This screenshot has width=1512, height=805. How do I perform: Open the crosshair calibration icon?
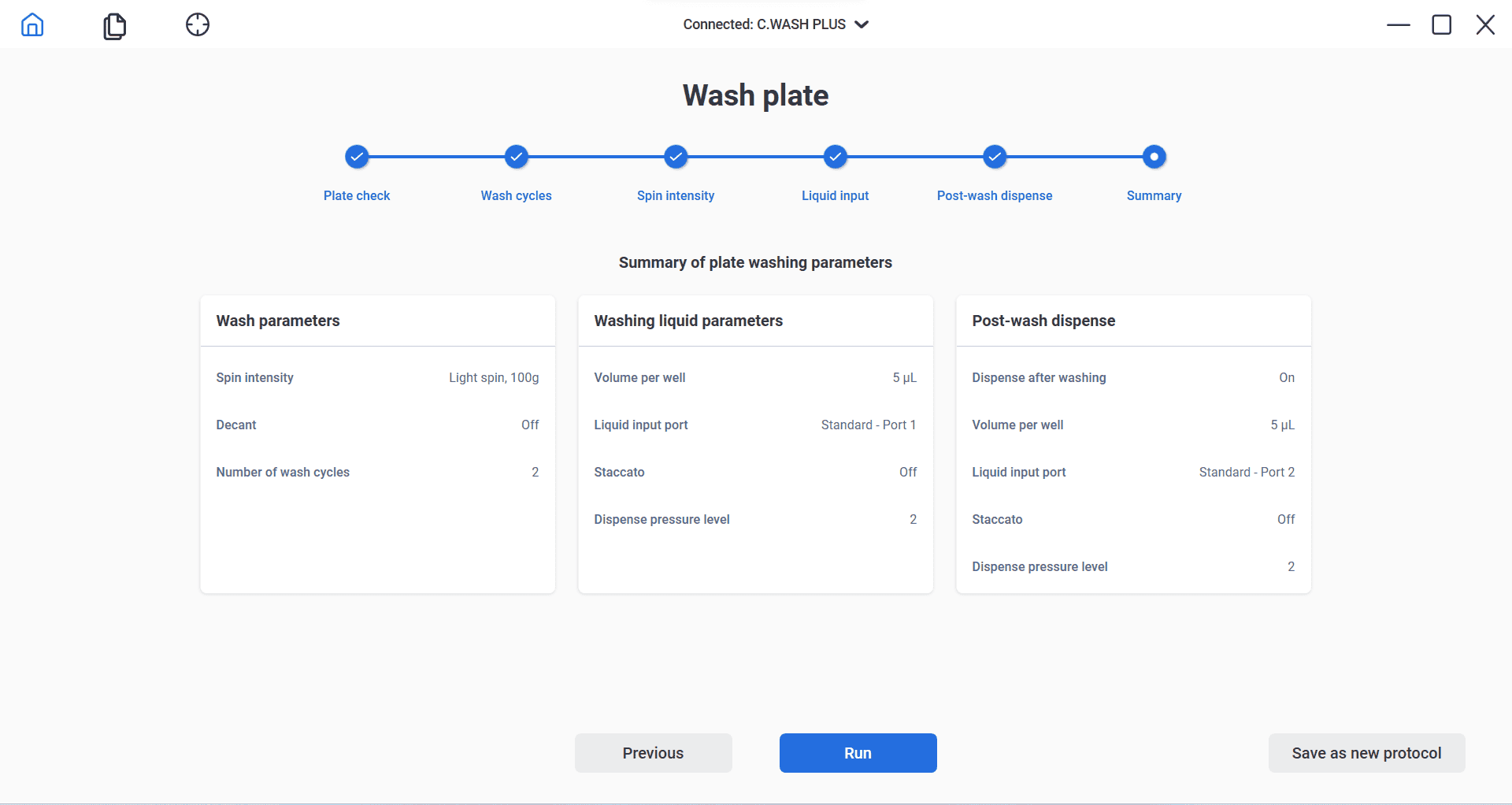pyautogui.click(x=198, y=25)
